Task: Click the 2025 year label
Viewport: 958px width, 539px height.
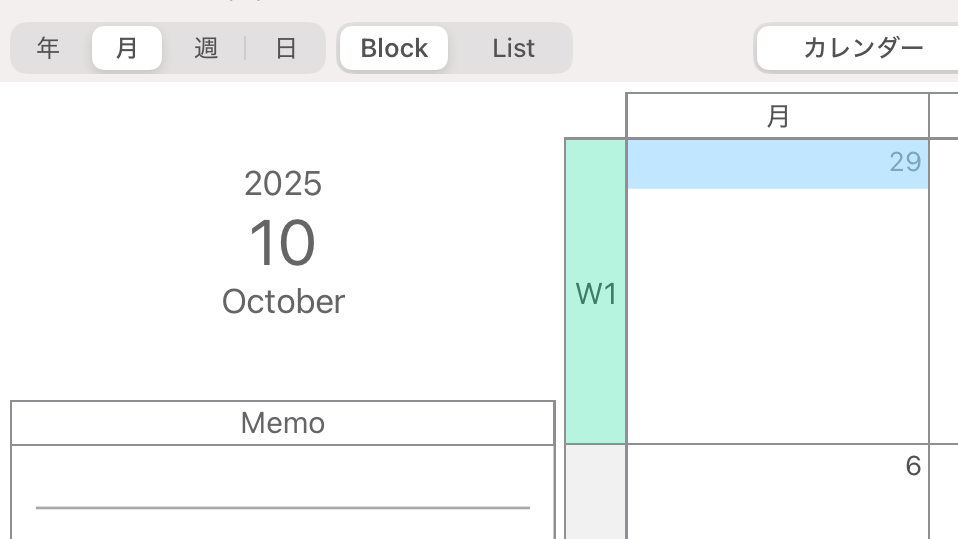Action: pos(283,184)
